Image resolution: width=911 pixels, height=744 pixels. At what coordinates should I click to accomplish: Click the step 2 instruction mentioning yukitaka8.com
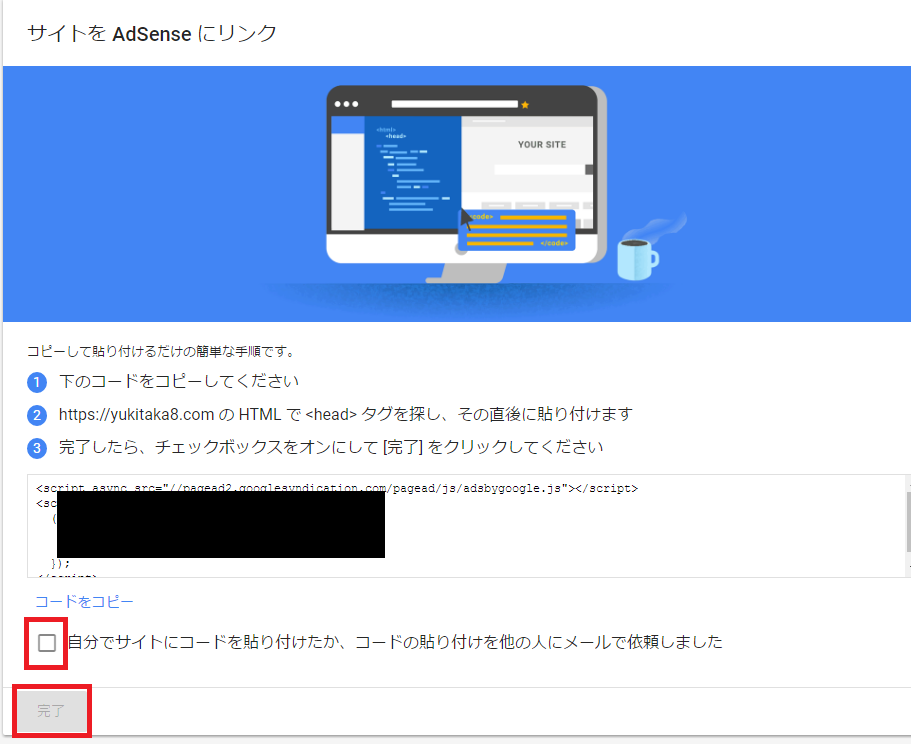click(x=345, y=414)
